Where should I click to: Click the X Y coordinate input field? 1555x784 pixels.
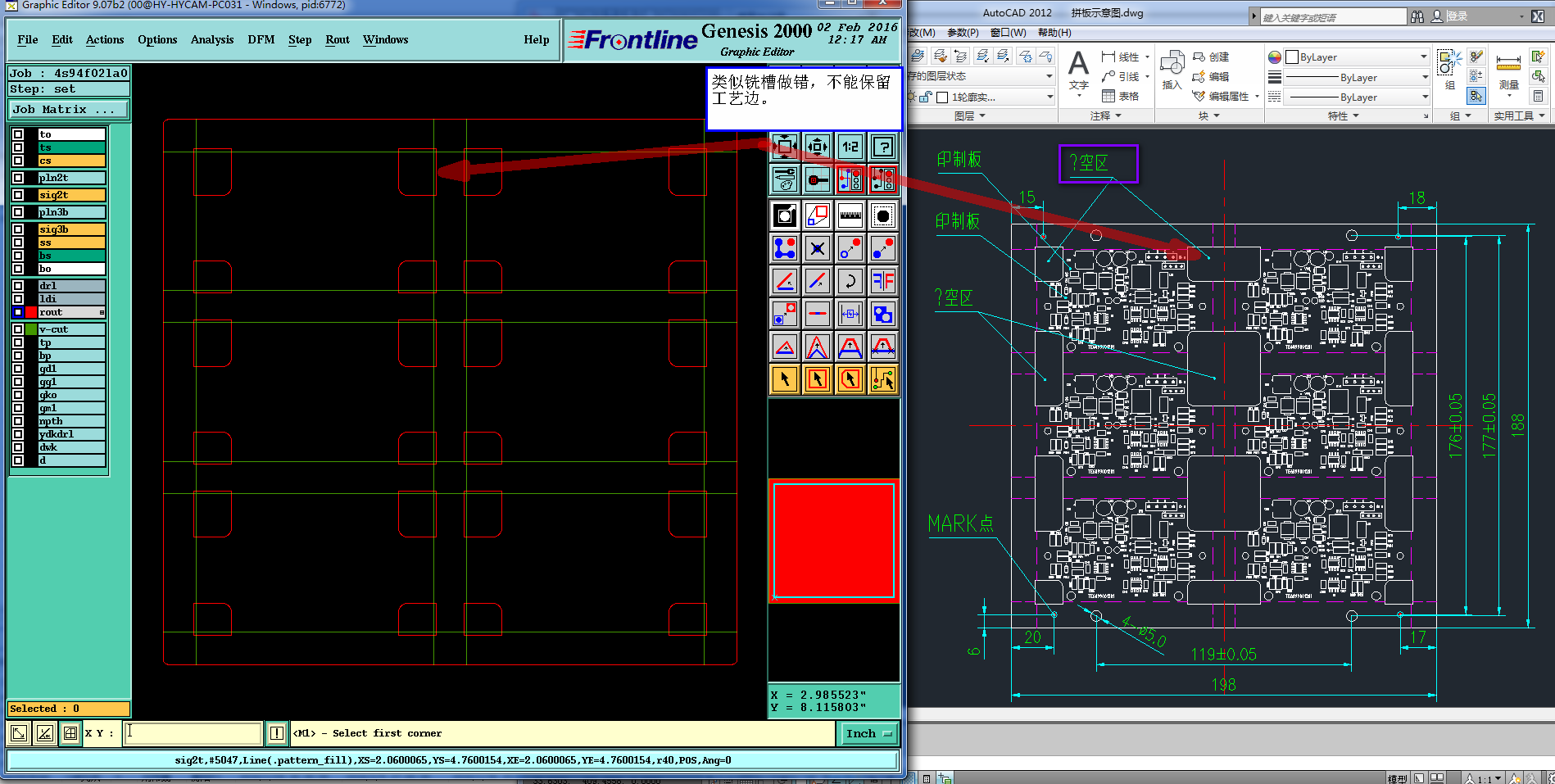coord(193,733)
